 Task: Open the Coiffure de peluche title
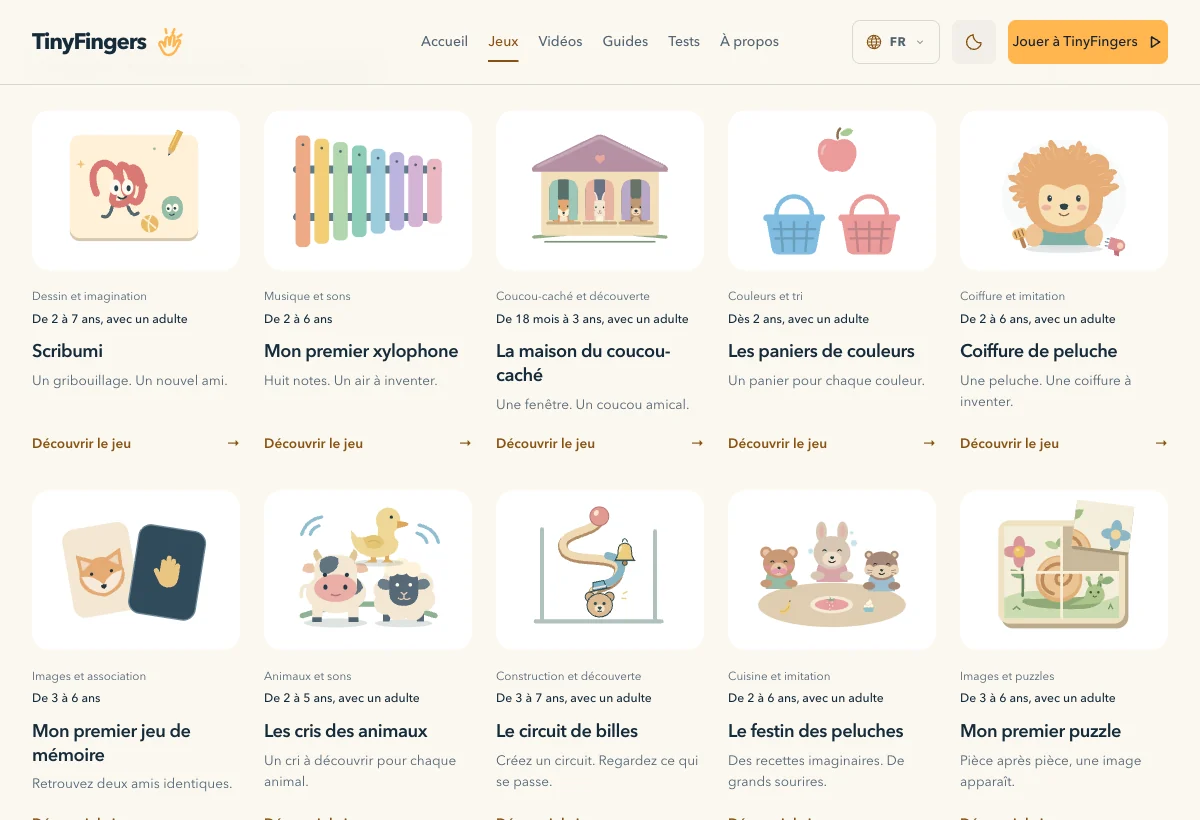(x=1038, y=351)
